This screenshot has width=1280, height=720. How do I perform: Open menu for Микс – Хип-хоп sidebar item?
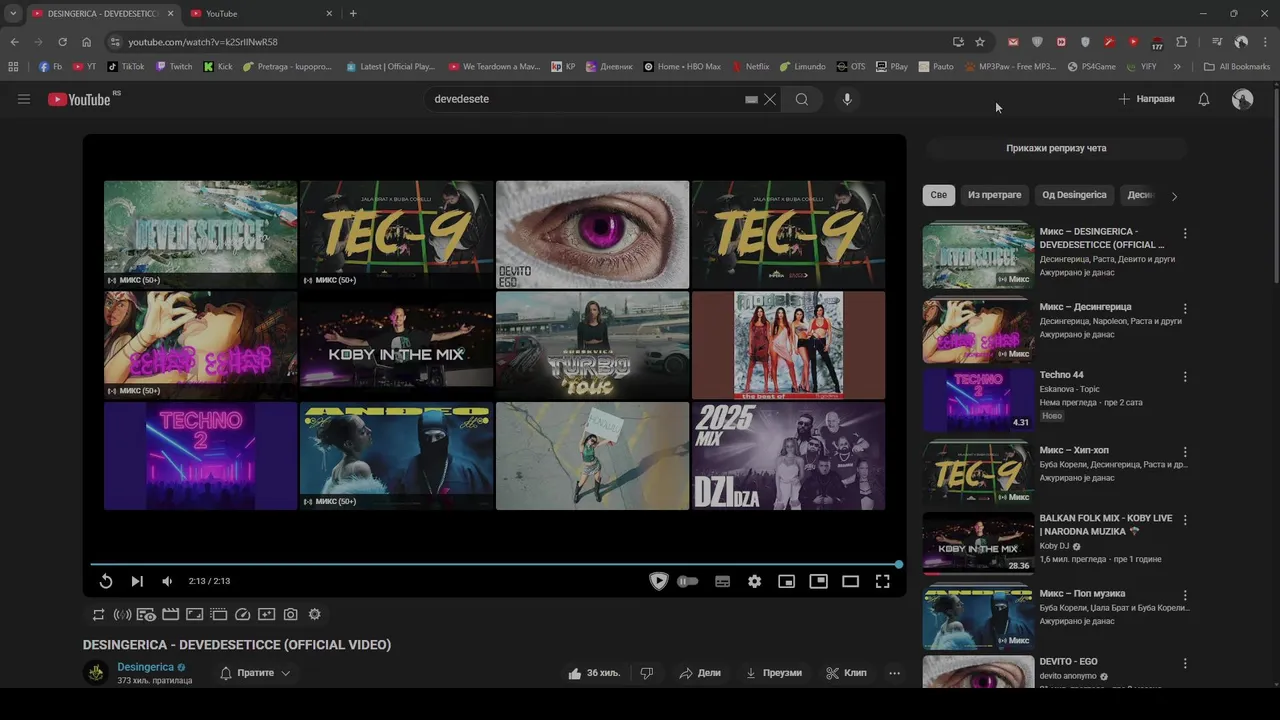[x=1185, y=452]
